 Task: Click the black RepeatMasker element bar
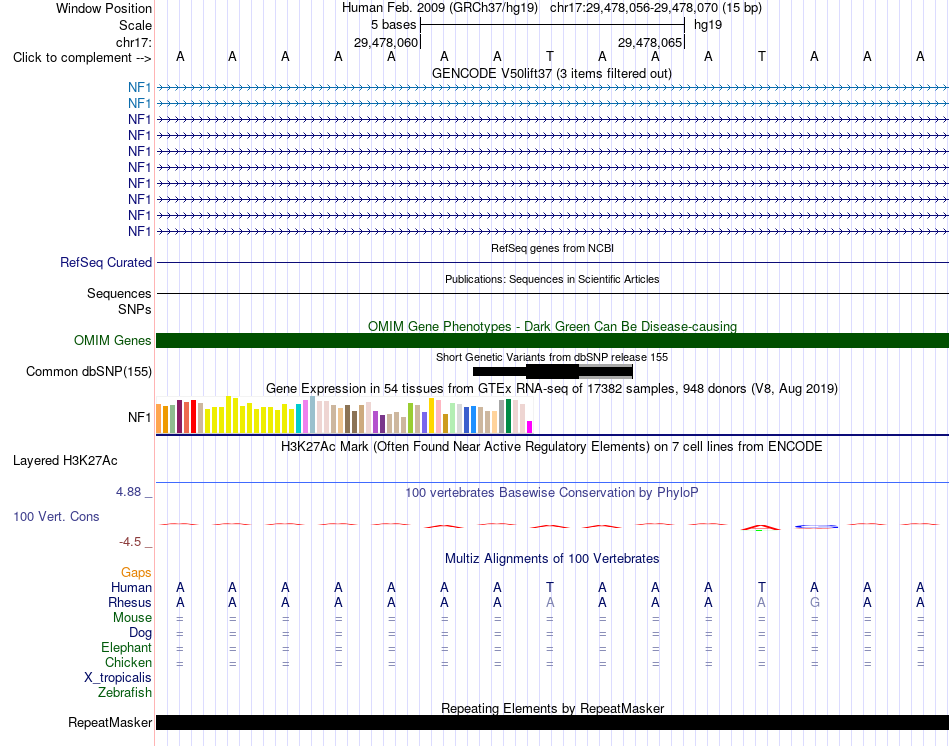point(552,722)
